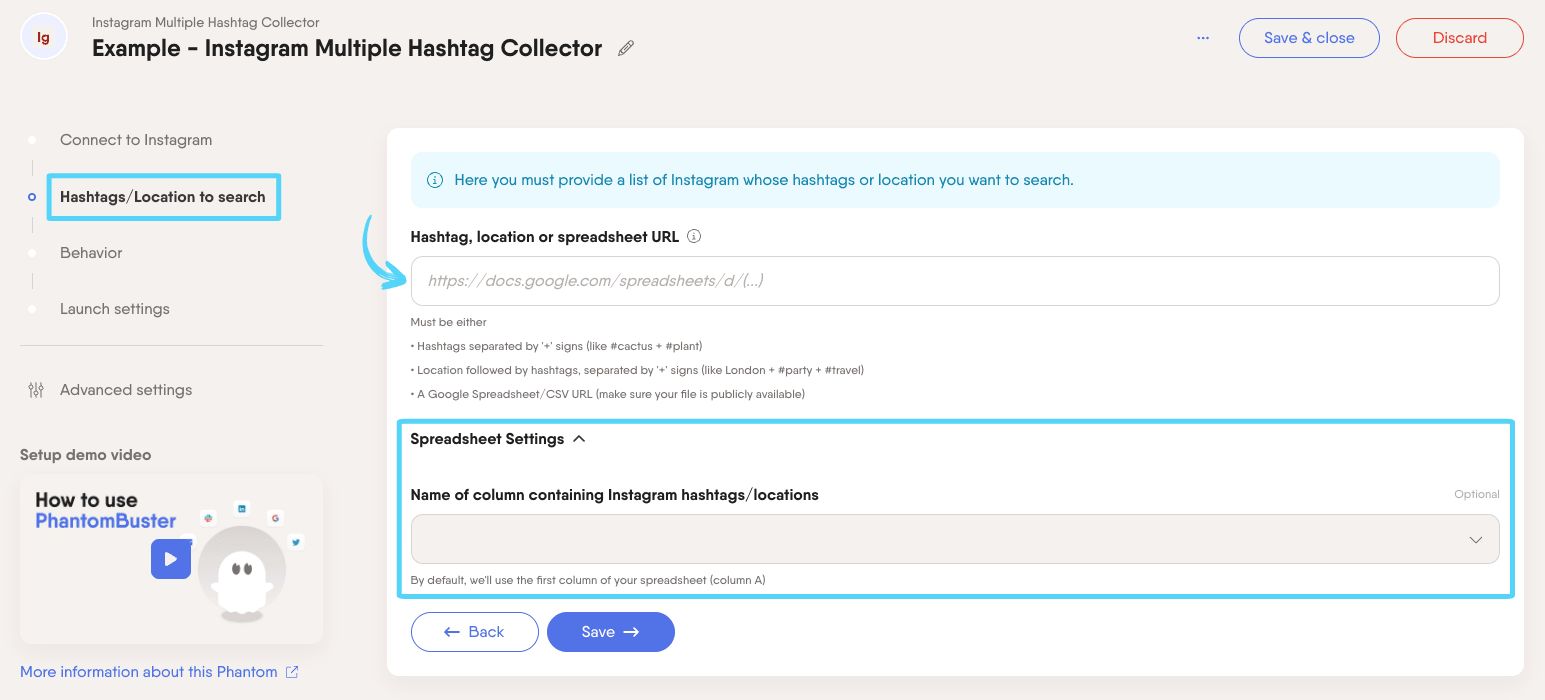Select the Connect to Instagram step indicator
The height and width of the screenshot is (700, 1545).
pos(136,140)
